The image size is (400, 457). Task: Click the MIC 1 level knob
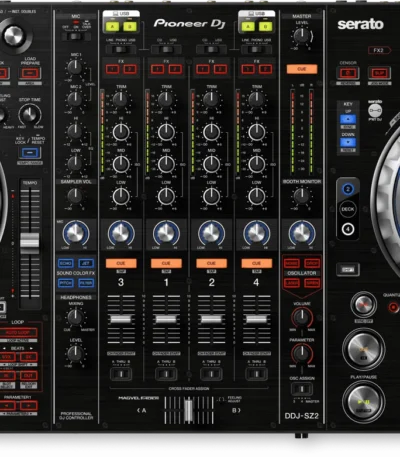[75, 67]
